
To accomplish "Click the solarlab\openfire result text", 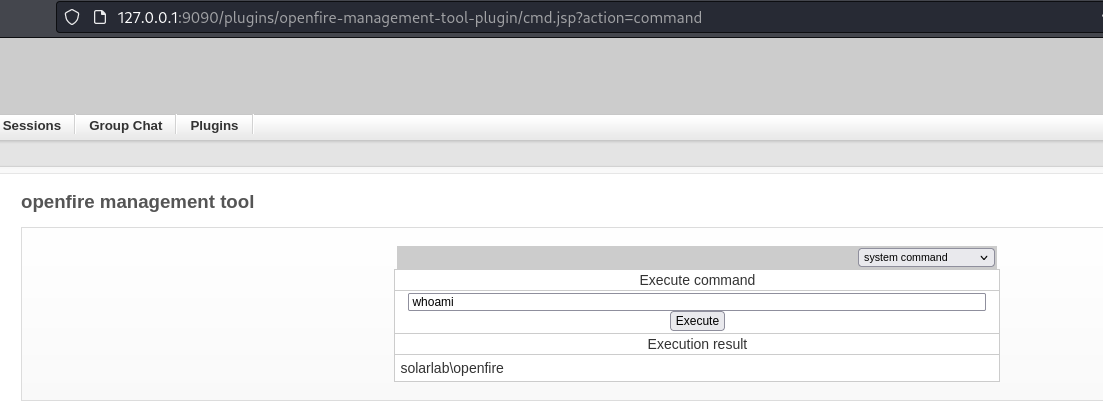I will [452, 368].
